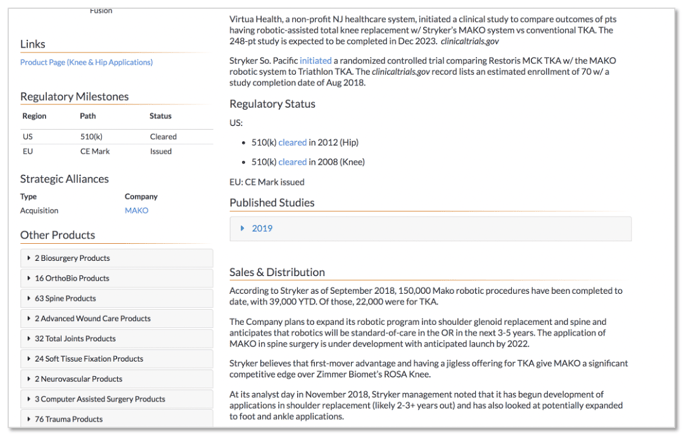Click the clinicaltrials.gov text after Dec 2023
Screen dimensions: 688x442
click(x=469, y=41)
